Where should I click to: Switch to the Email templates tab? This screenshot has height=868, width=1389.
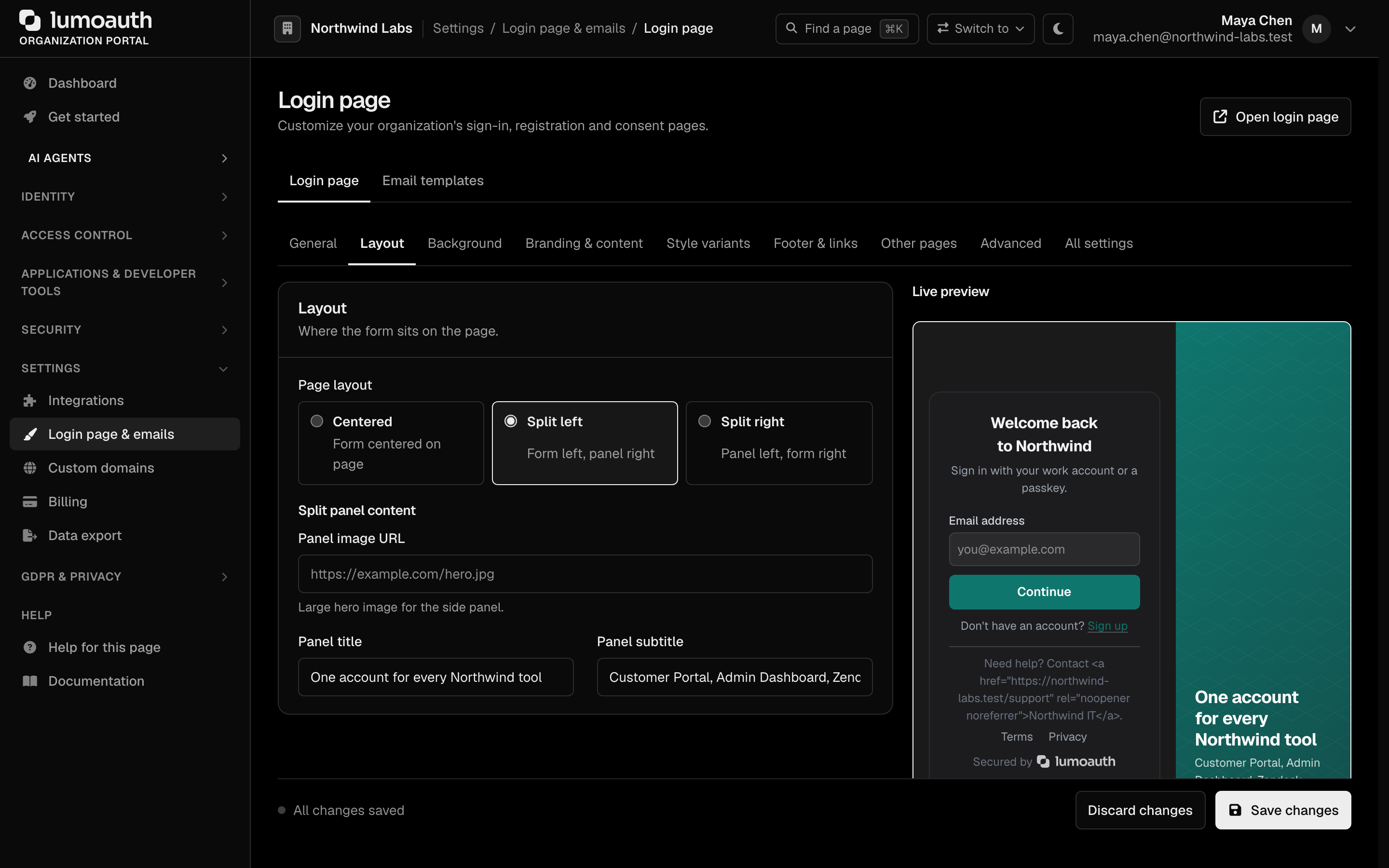pyautogui.click(x=433, y=181)
